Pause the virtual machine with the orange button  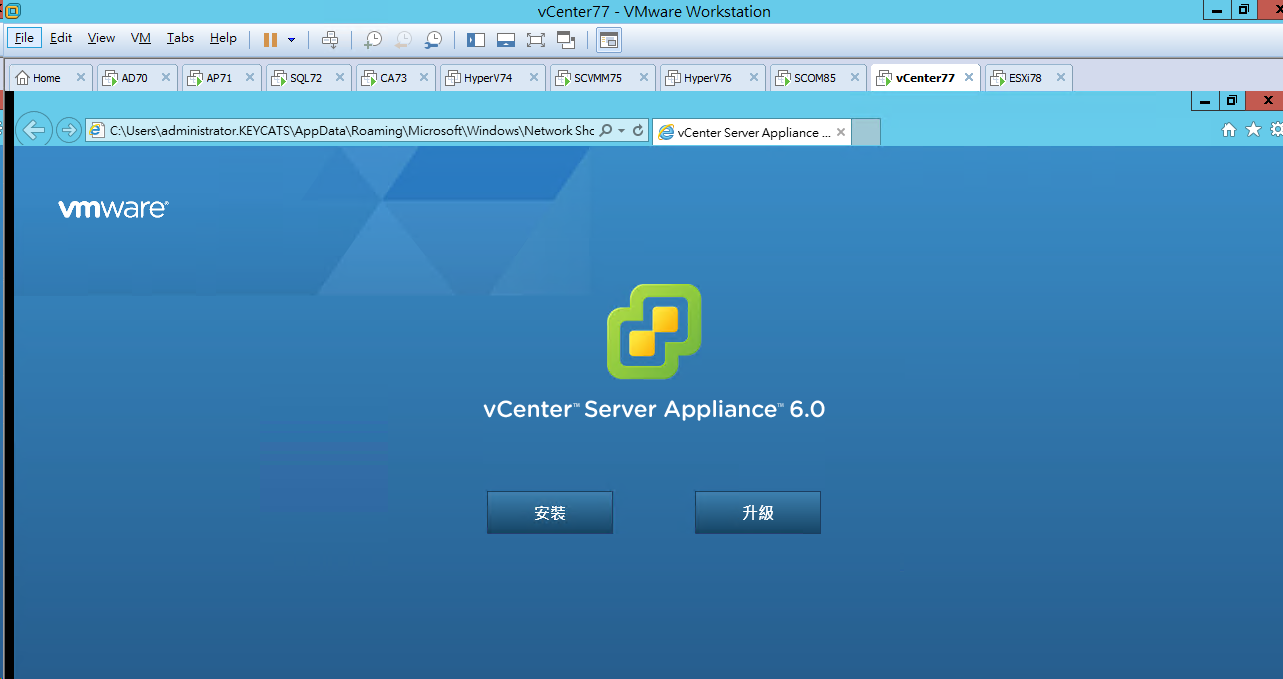click(x=270, y=40)
